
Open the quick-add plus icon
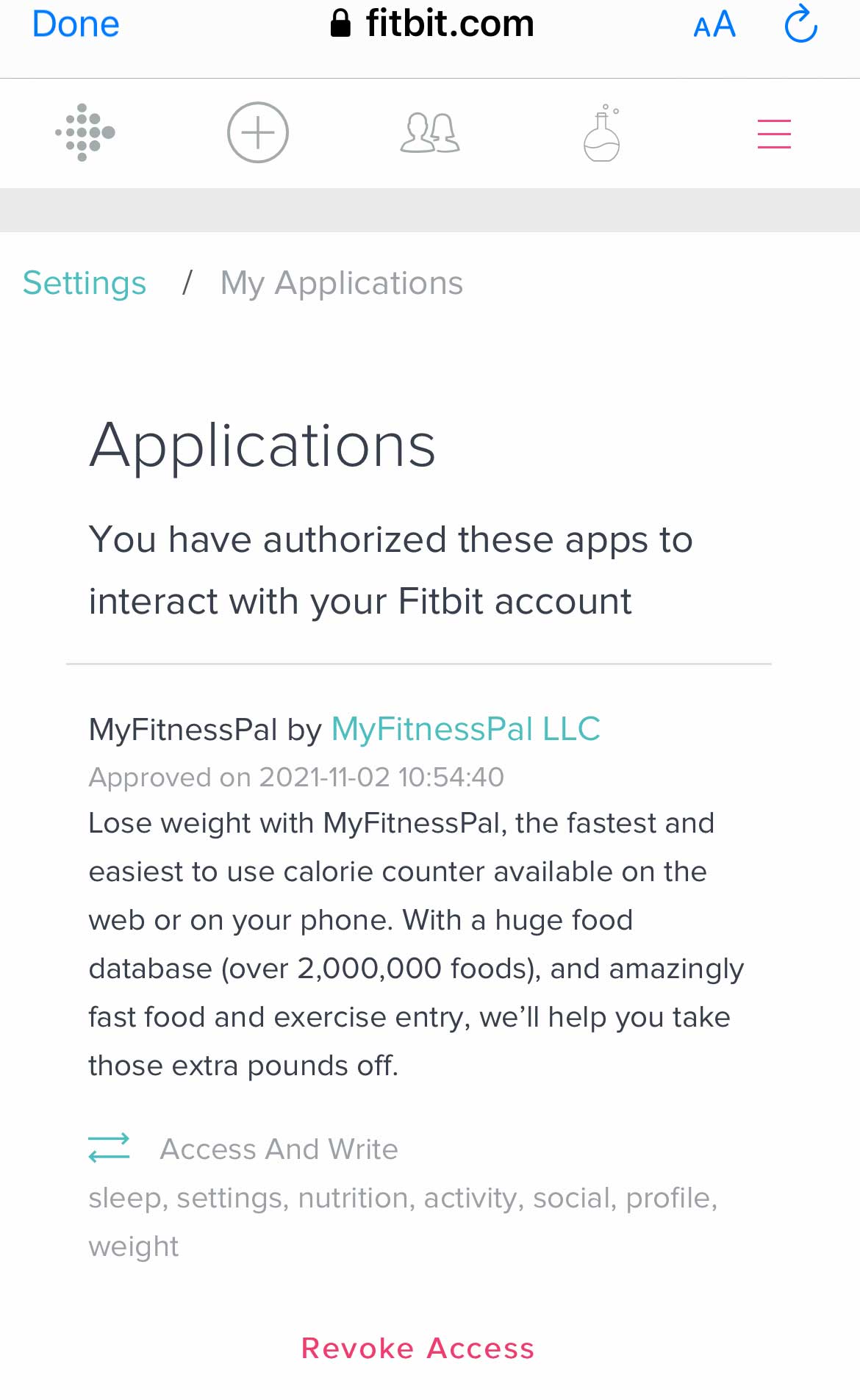pyautogui.click(x=257, y=132)
